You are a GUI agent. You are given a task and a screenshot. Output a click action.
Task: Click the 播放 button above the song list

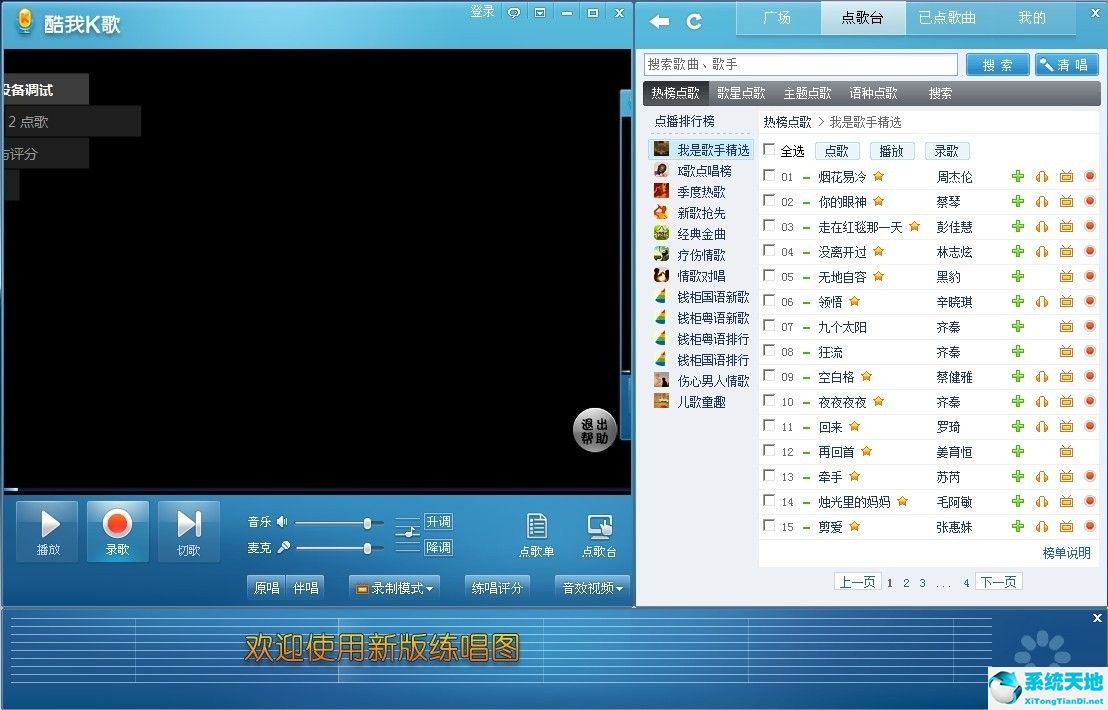(x=891, y=150)
